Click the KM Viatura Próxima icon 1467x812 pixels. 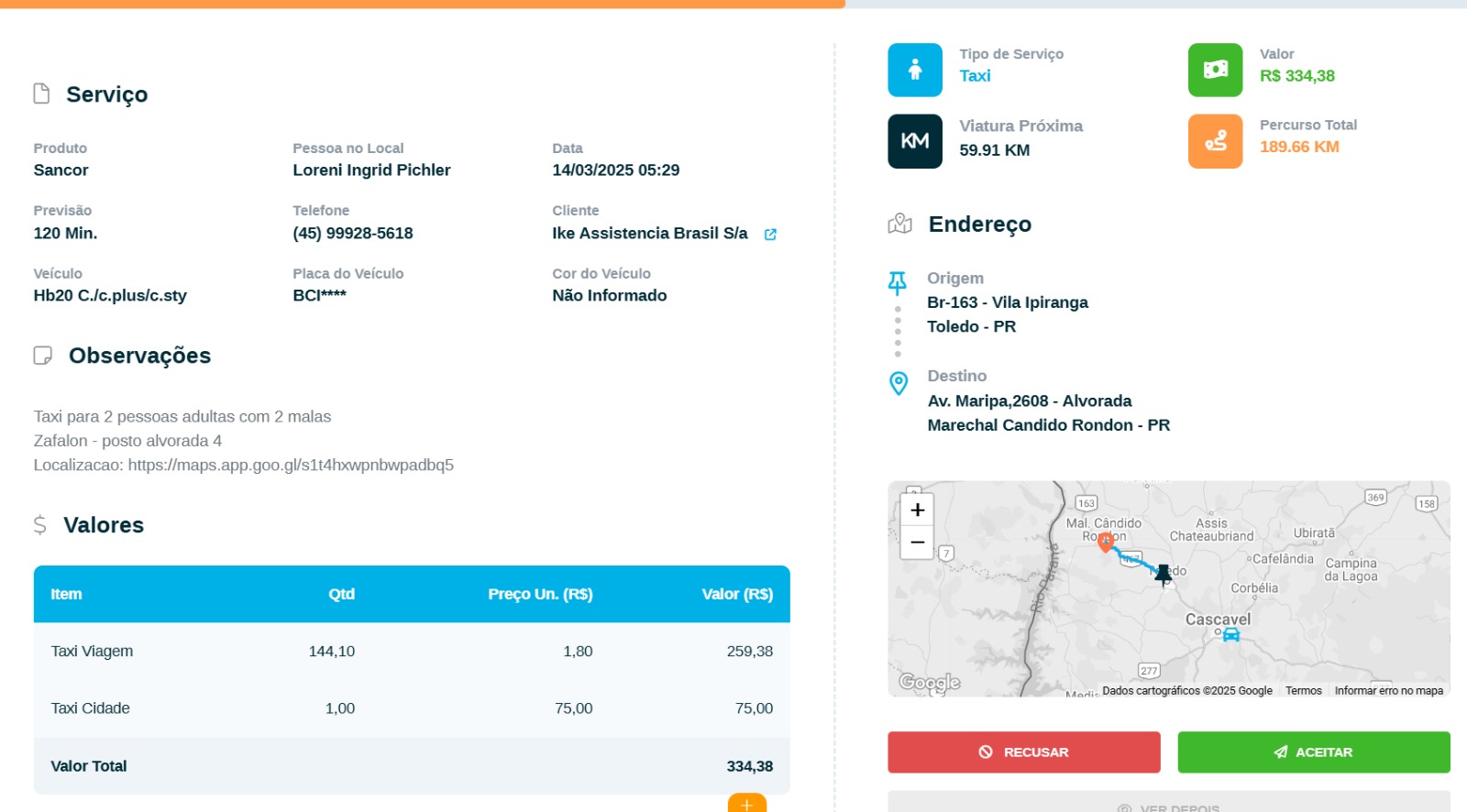[x=914, y=141]
